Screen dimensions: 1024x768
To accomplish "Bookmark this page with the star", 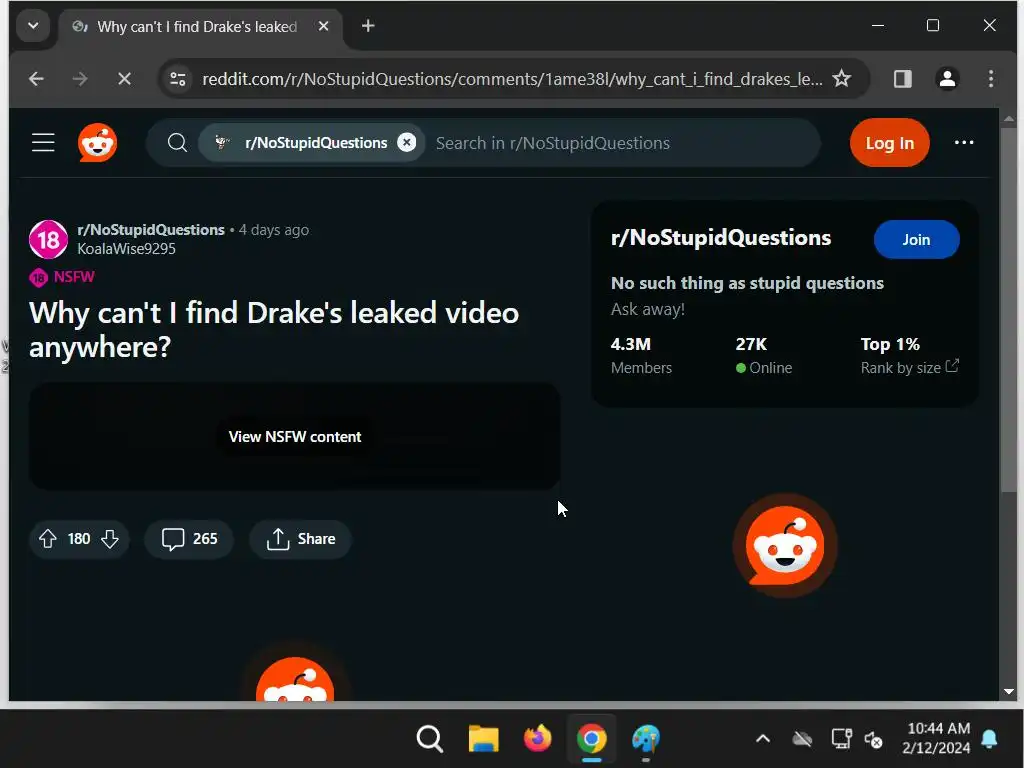I will click(842, 79).
